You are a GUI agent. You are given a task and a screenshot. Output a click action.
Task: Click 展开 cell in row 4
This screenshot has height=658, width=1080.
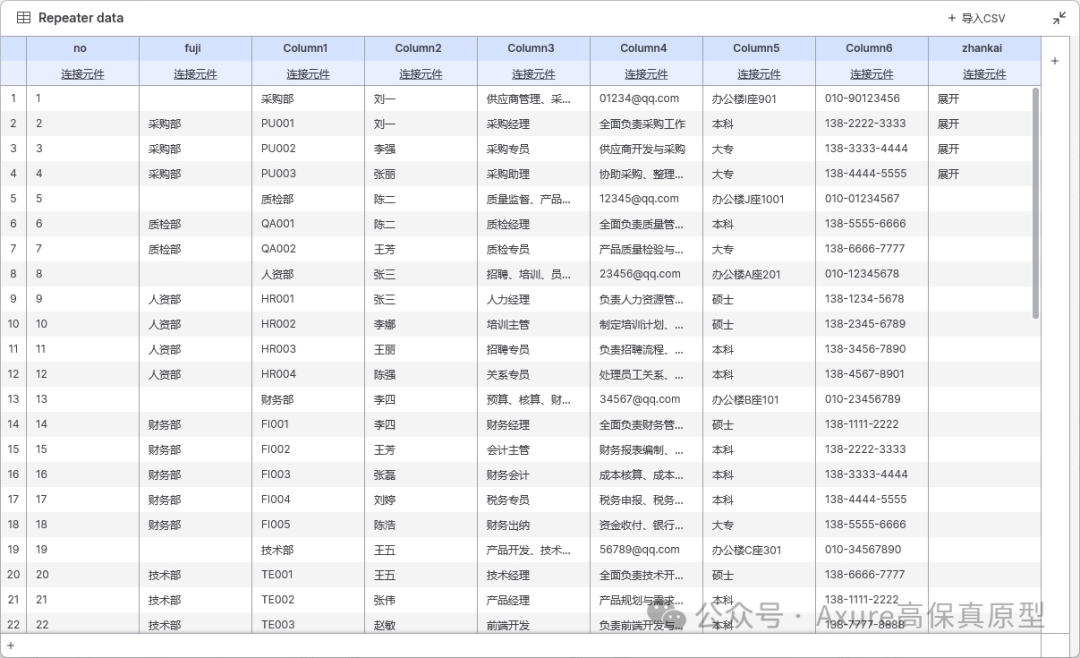984,174
